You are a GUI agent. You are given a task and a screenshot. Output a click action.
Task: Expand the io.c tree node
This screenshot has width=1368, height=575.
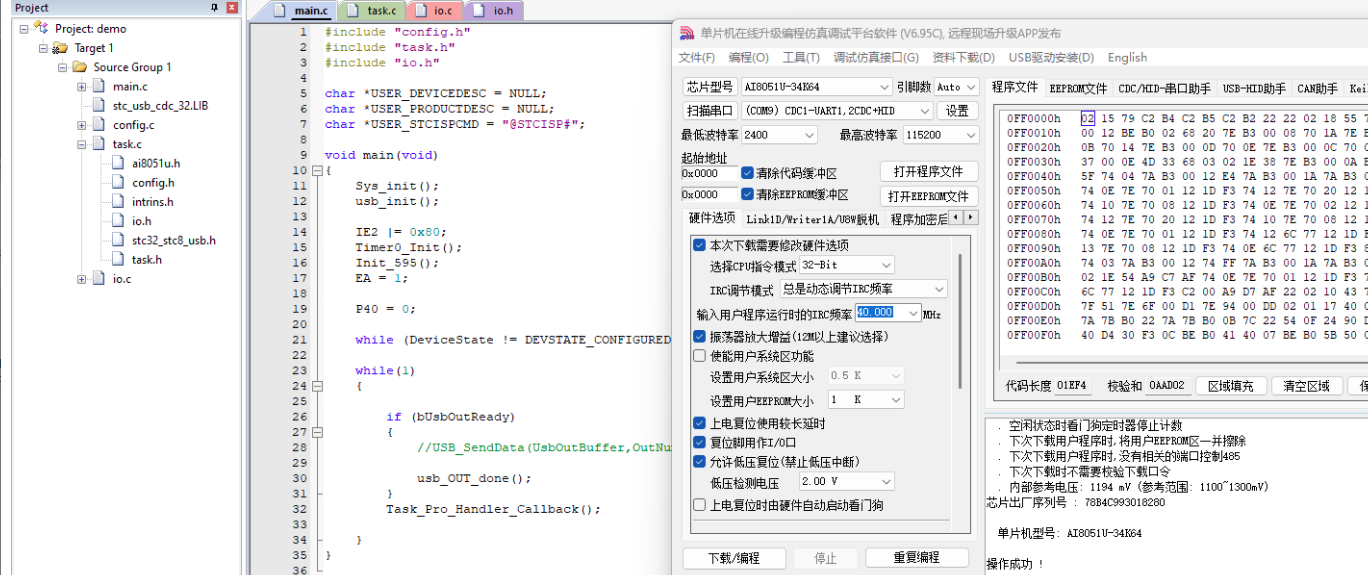pyautogui.click(x=82, y=279)
